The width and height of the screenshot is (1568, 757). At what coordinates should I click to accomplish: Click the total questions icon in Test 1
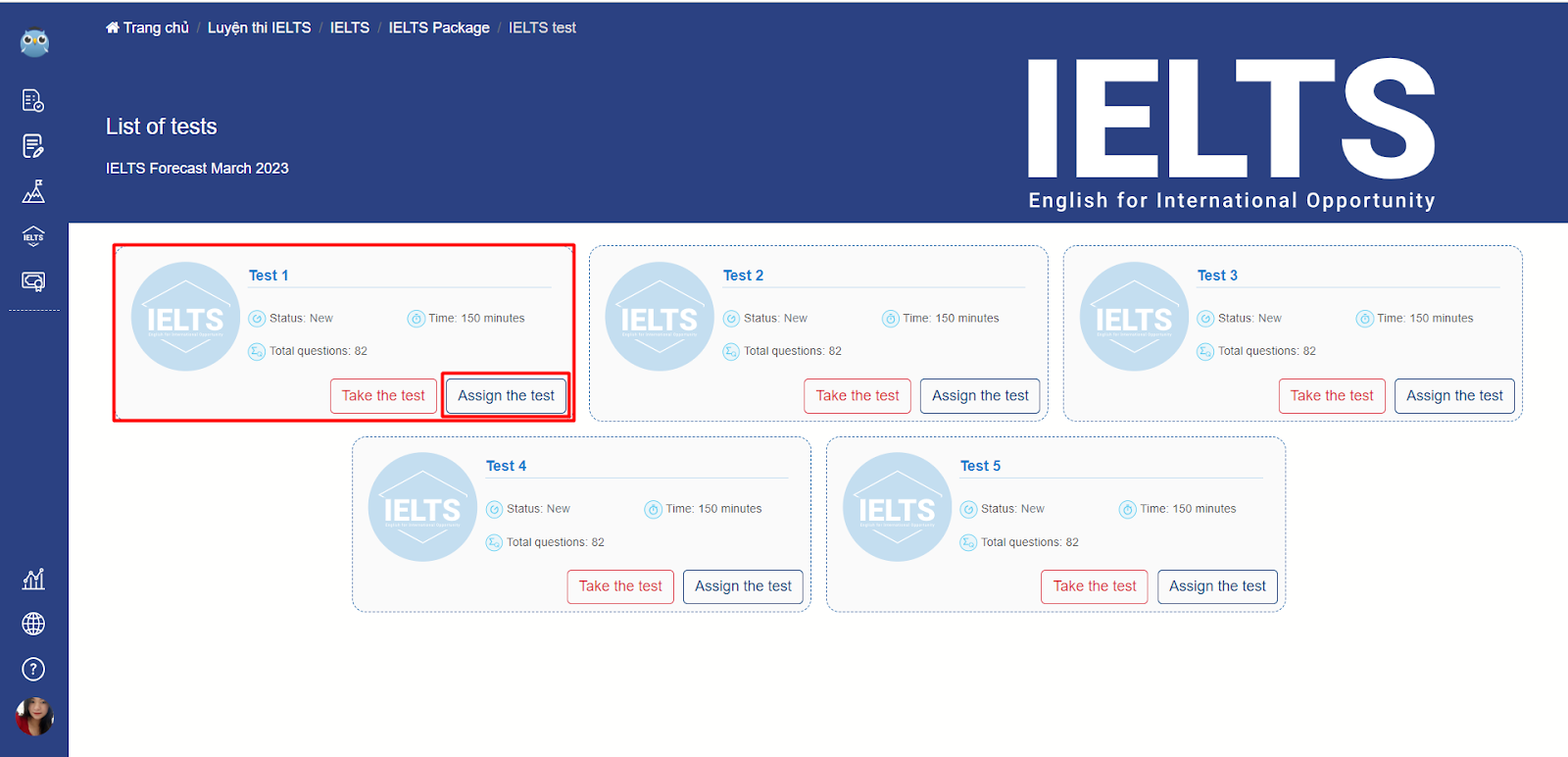[x=257, y=351]
